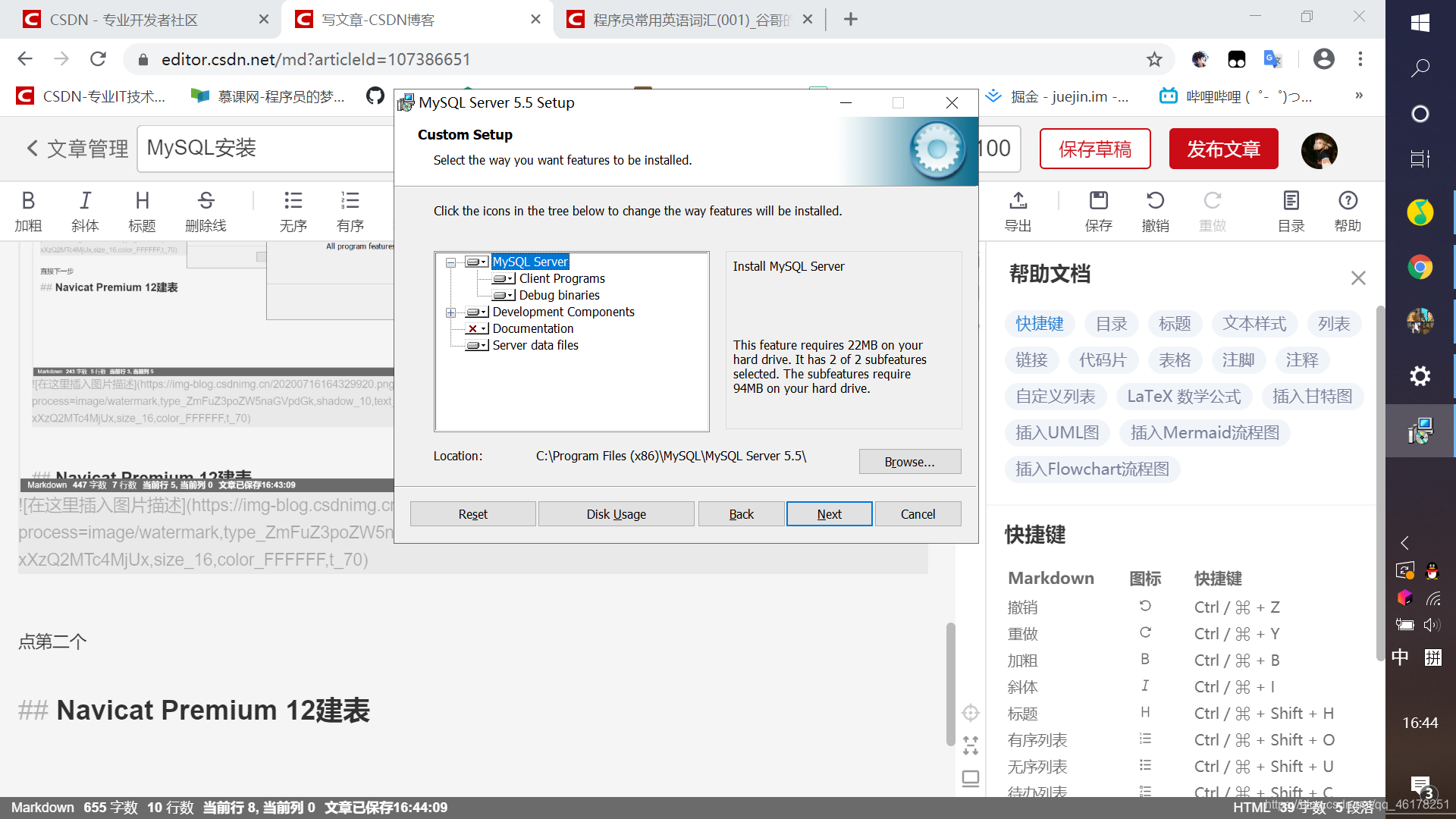1456x819 pixels.
Task: Click help panel scrollbar thumb
Action: pos(1380,483)
